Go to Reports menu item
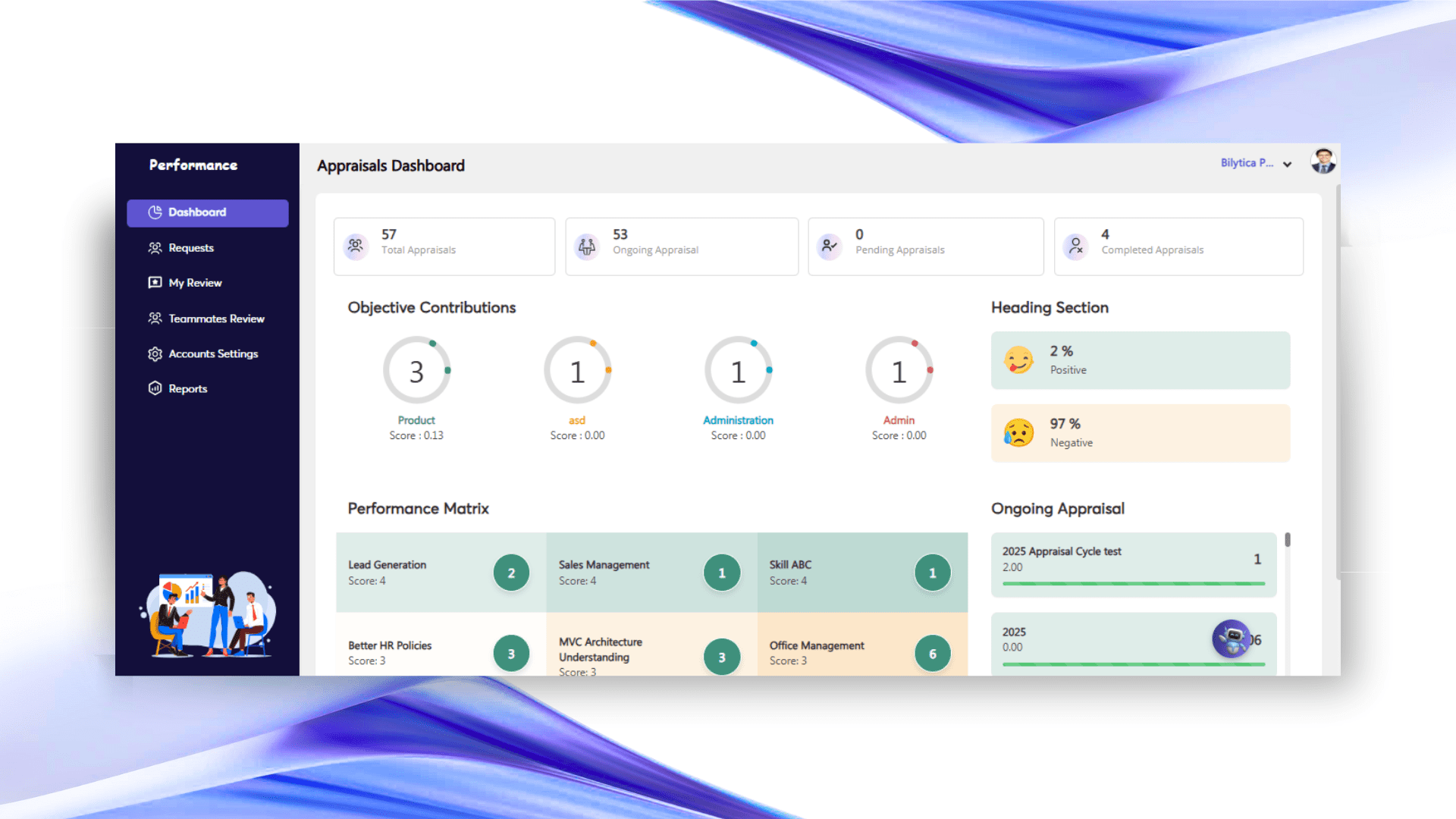Image resolution: width=1456 pixels, height=819 pixels. click(187, 388)
